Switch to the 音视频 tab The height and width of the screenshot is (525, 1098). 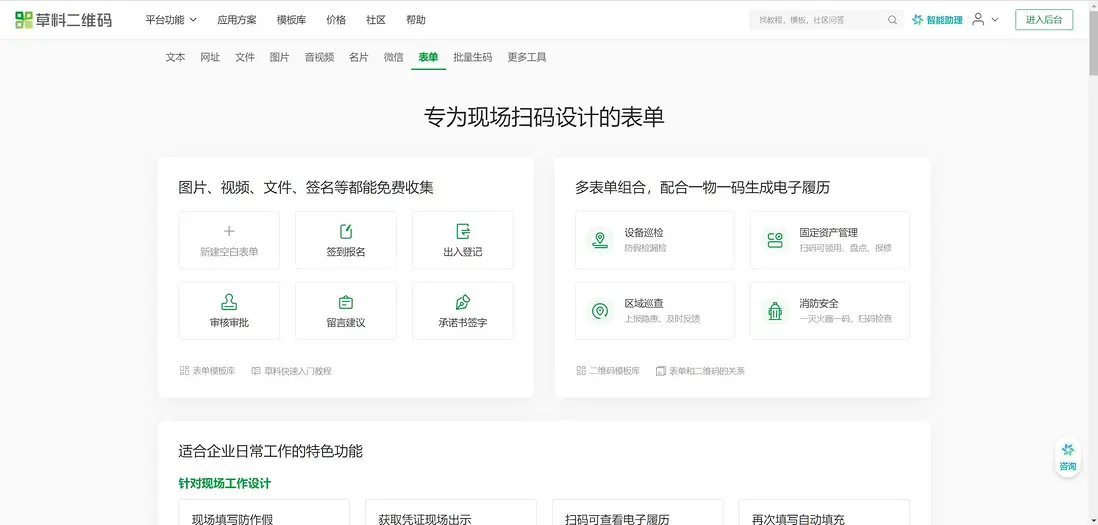point(319,57)
